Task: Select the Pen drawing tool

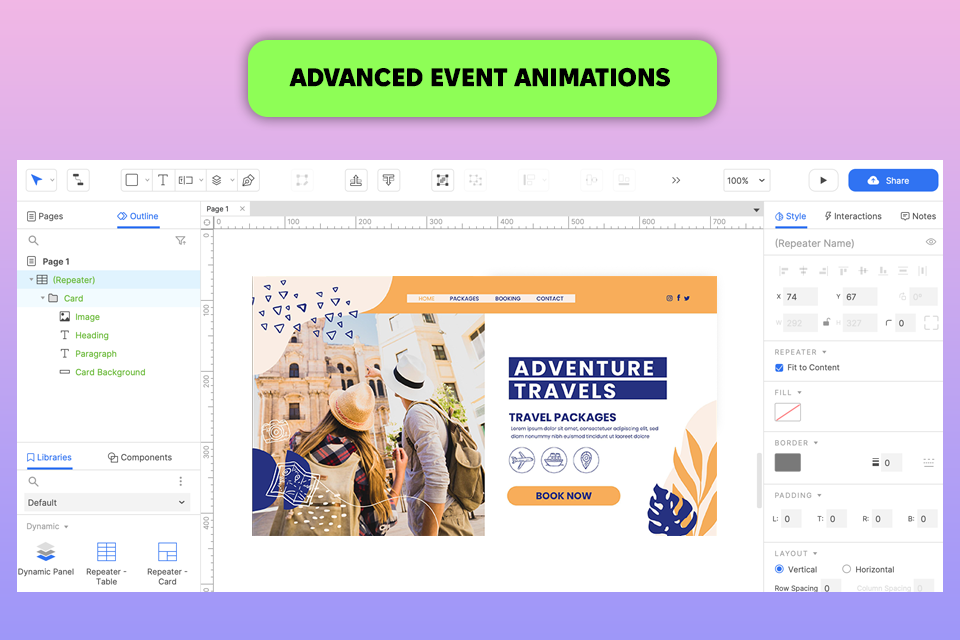Action: 248,180
